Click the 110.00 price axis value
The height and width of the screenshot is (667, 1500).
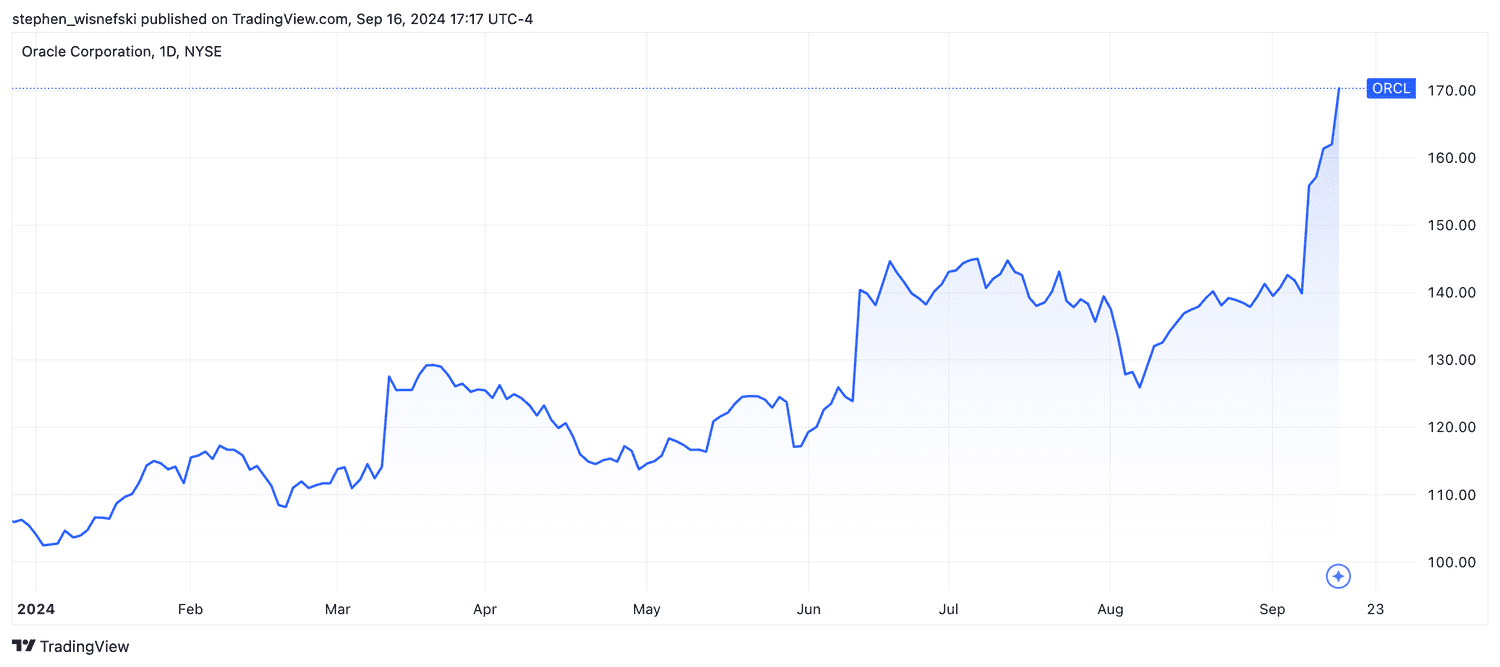click(x=1452, y=495)
